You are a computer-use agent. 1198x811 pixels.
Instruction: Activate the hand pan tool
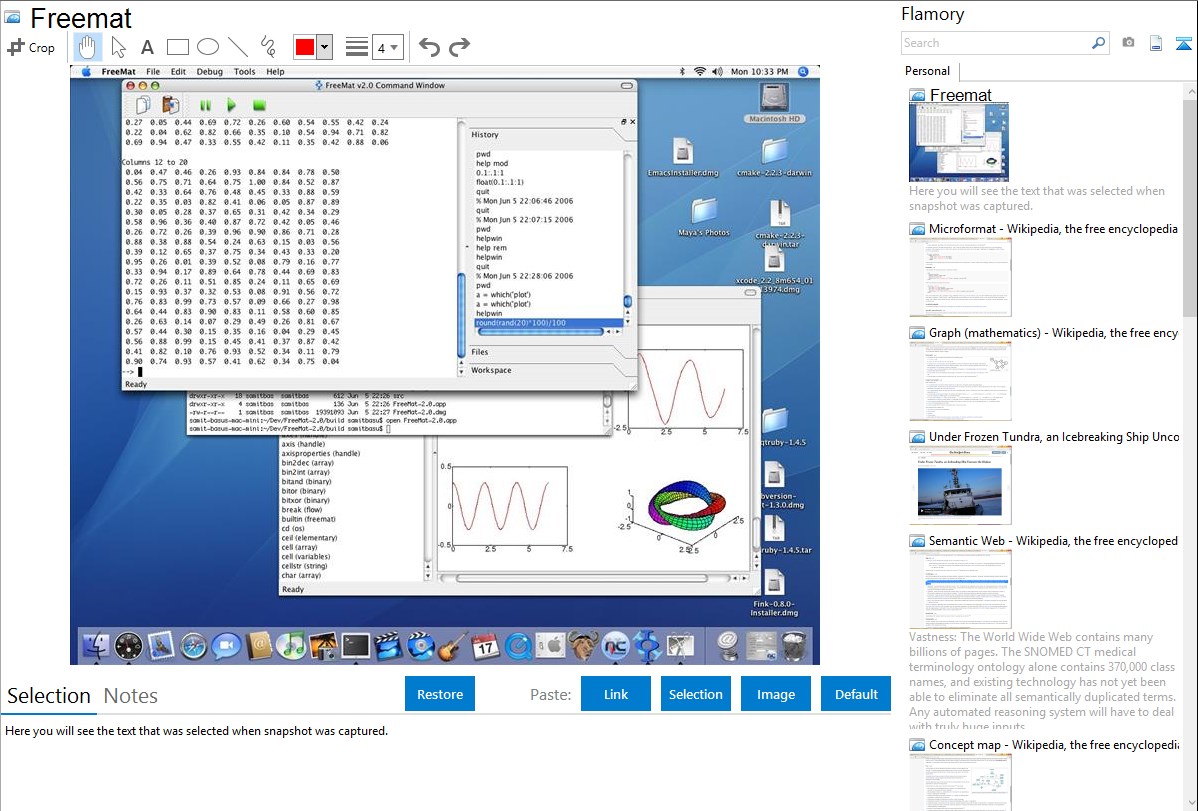tap(88, 47)
